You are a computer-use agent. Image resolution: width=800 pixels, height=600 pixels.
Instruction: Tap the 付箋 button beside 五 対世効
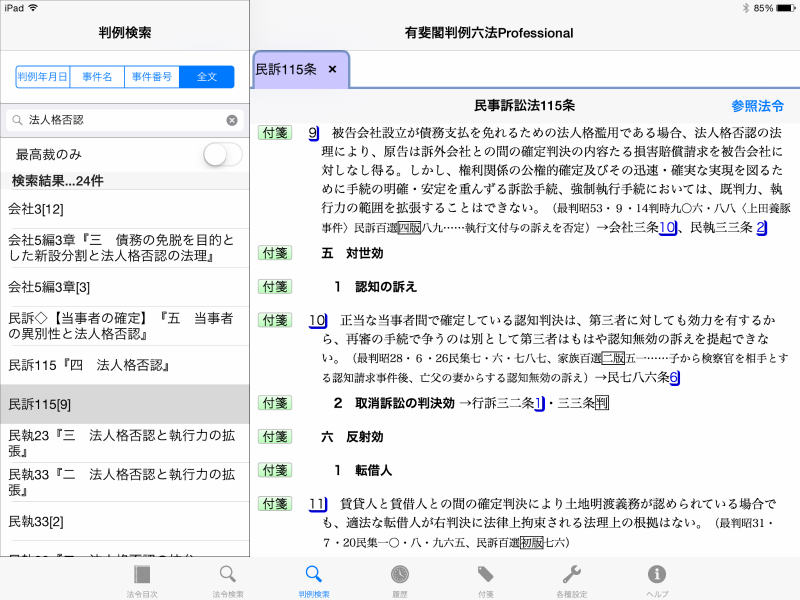click(x=275, y=253)
